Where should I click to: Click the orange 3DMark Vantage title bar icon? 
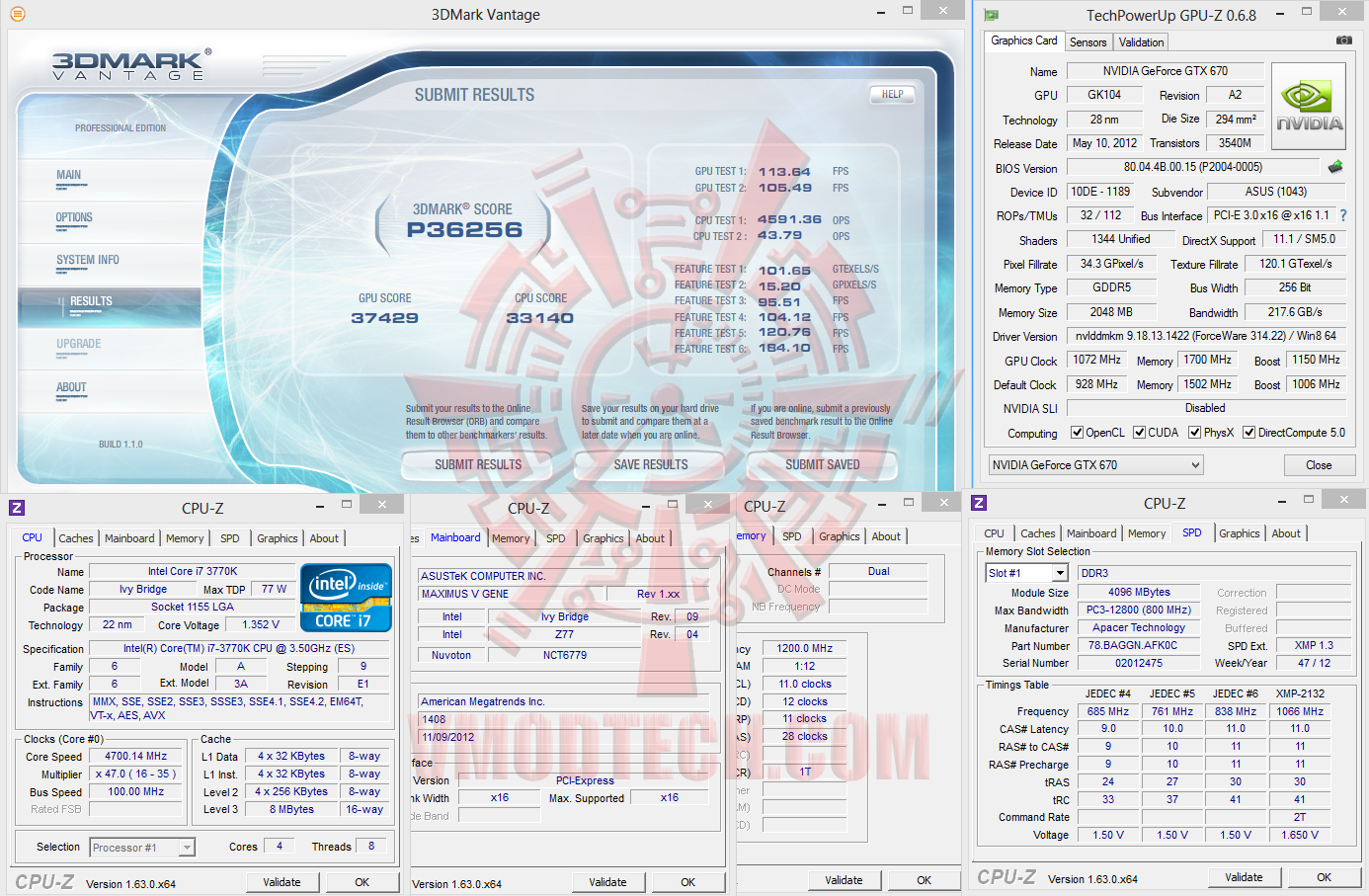pos(17,14)
